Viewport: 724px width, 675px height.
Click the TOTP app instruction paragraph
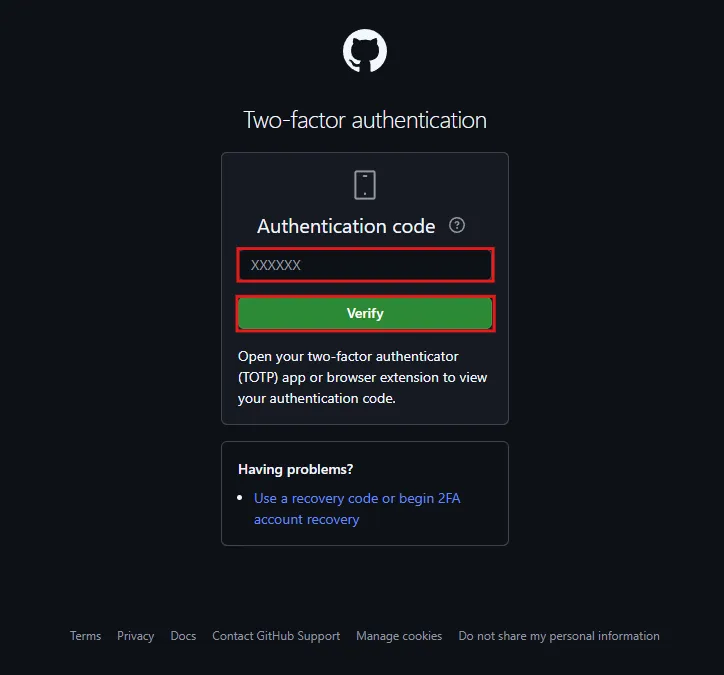pos(362,377)
